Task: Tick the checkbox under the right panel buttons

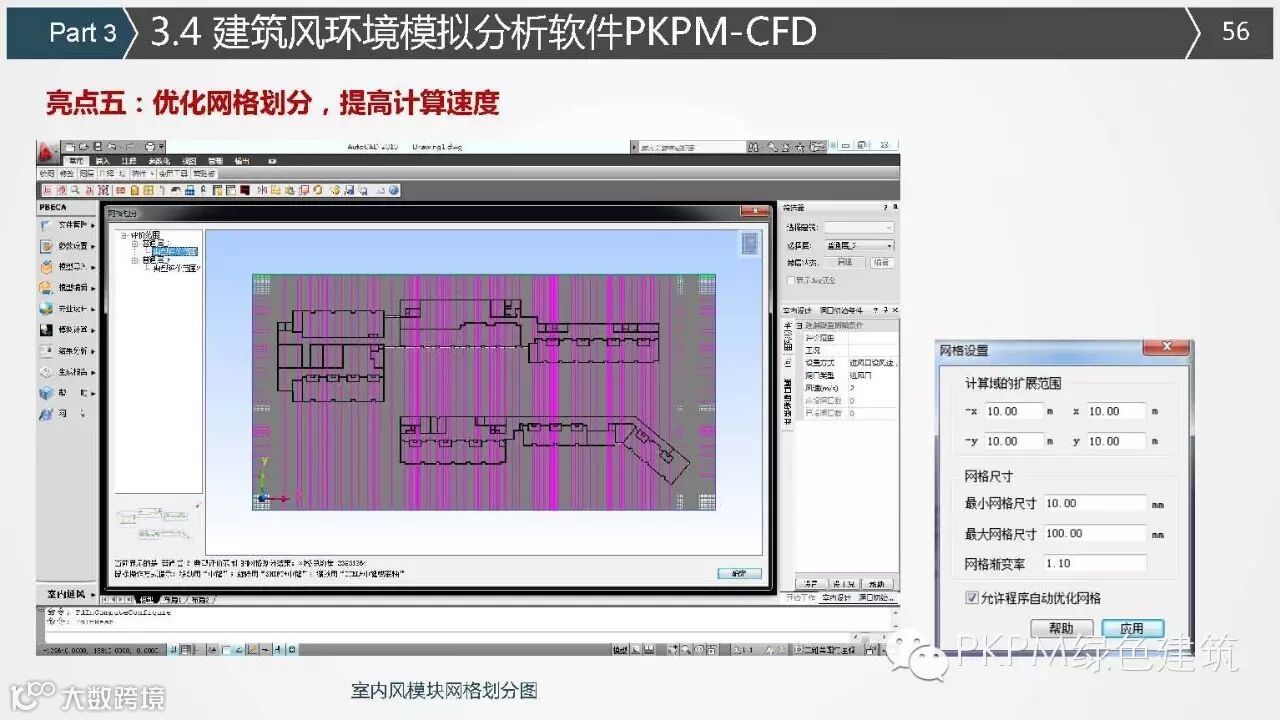Action: 790,280
